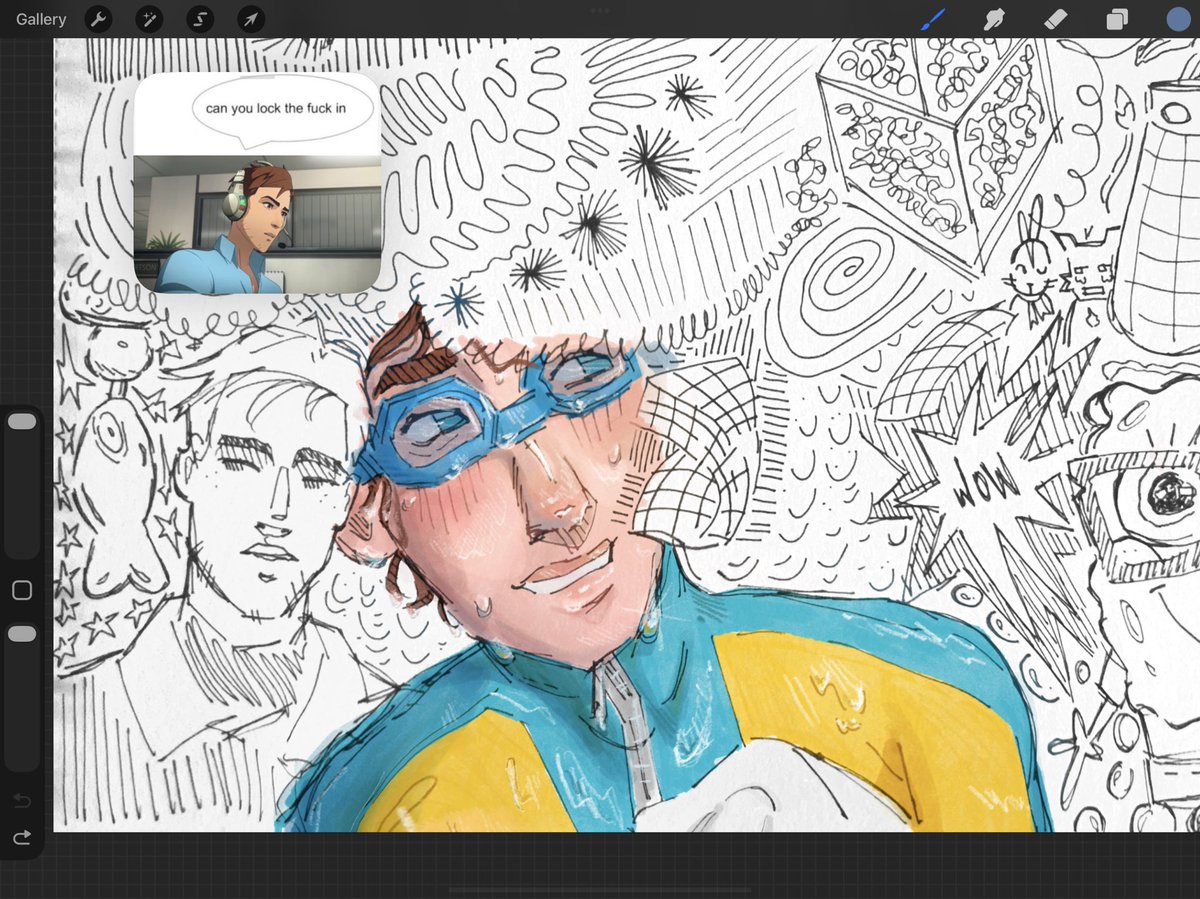Activate the Transform arrow tool

(251, 19)
